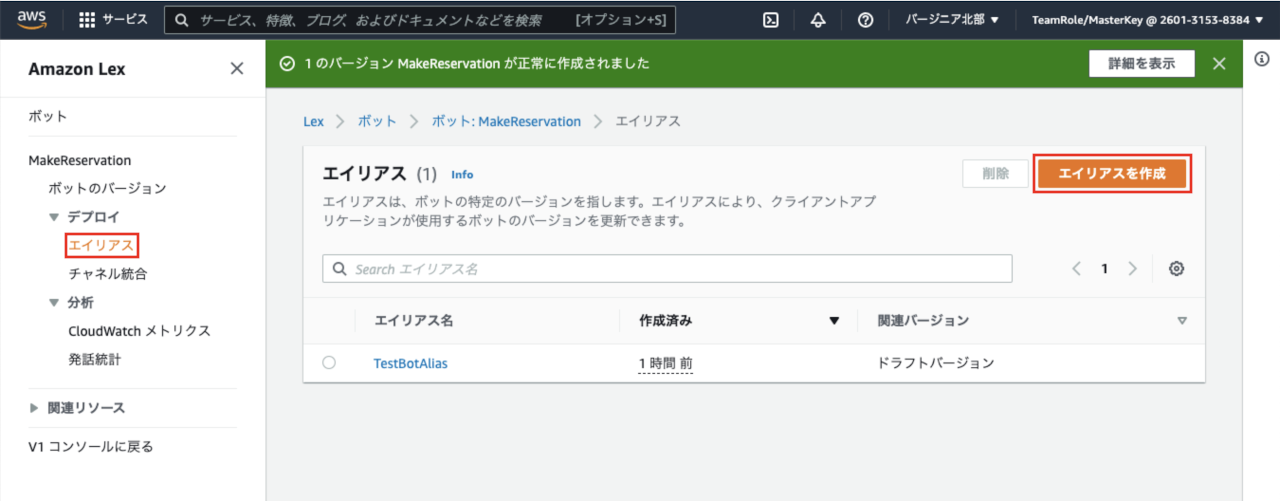The image size is (1280, 501).
Task: Click page number 1 in pagination
Action: coord(1105,269)
